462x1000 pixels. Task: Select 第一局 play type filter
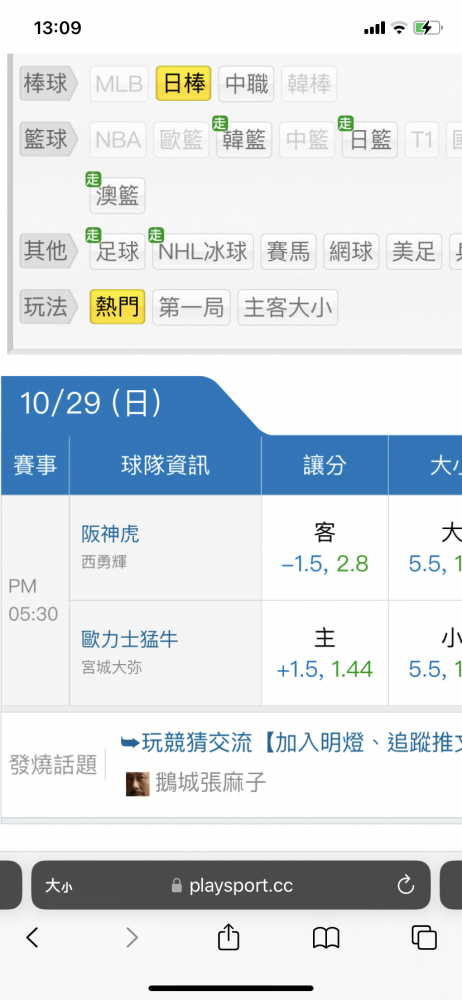(x=191, y=307)
